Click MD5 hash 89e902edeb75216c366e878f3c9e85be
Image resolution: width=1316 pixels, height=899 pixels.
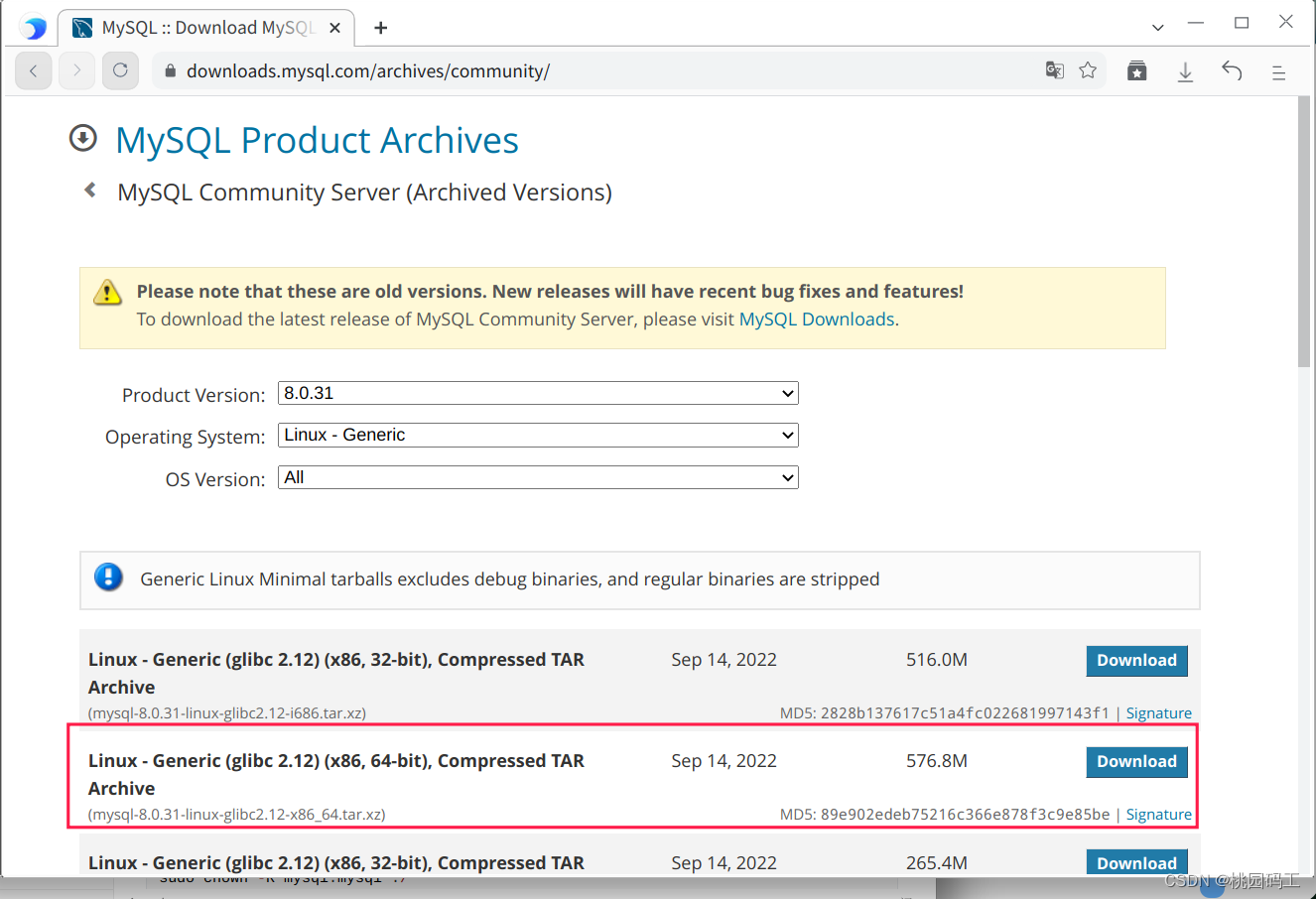coord(965,815)
